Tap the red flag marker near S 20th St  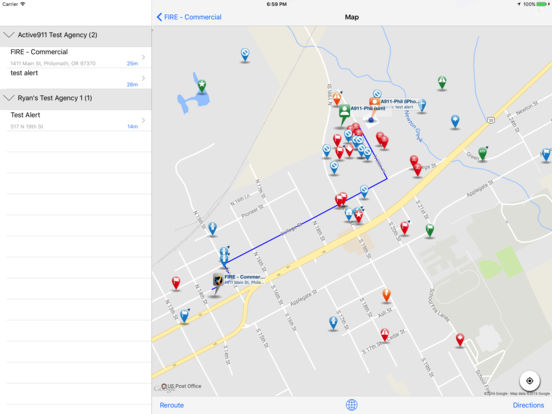pos(404,228)
